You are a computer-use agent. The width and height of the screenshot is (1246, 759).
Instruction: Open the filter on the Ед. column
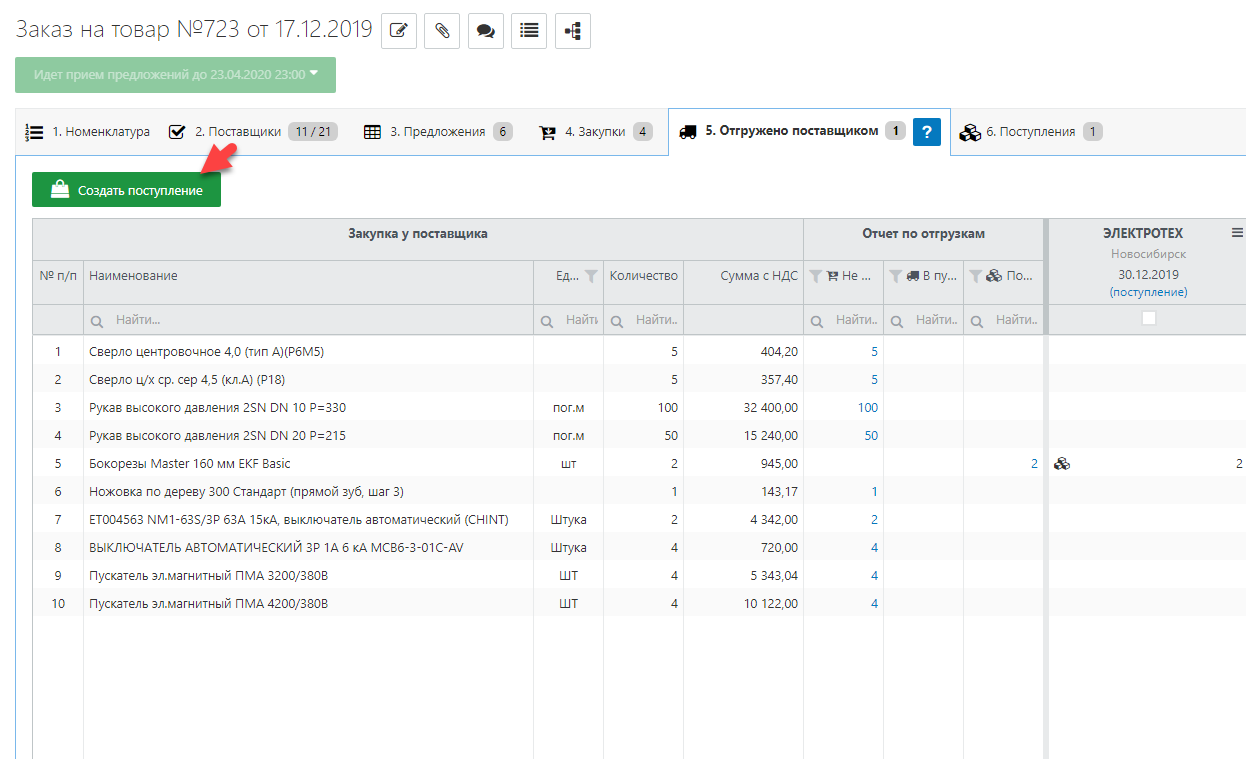pyautogui.click(x=591, y=276)
